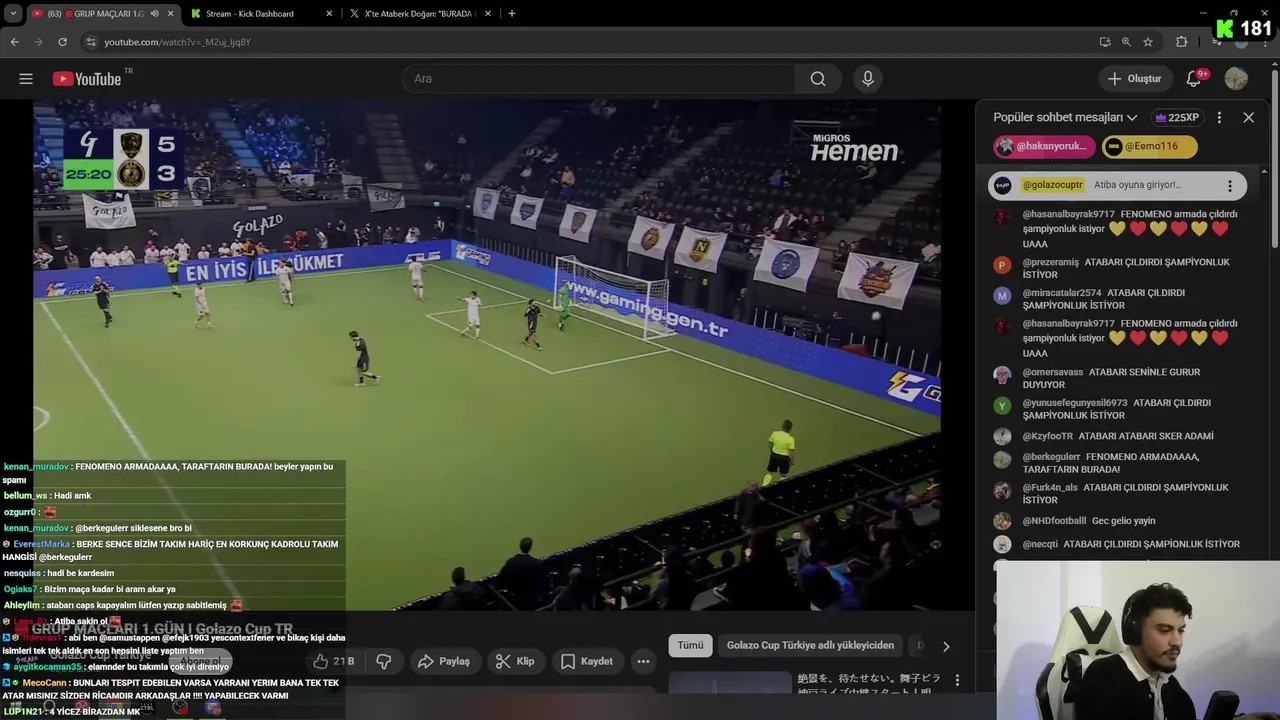The height and width of the screenshot is (720, 1280).
Task: Click the @Eemo116 yellow chat chip
Action: click(x=1150, y=146)
